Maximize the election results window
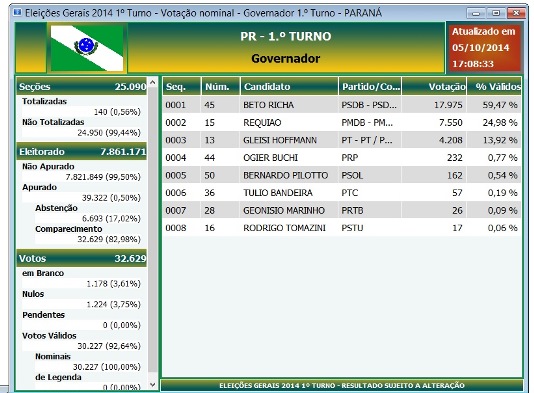 coord(496,13)
